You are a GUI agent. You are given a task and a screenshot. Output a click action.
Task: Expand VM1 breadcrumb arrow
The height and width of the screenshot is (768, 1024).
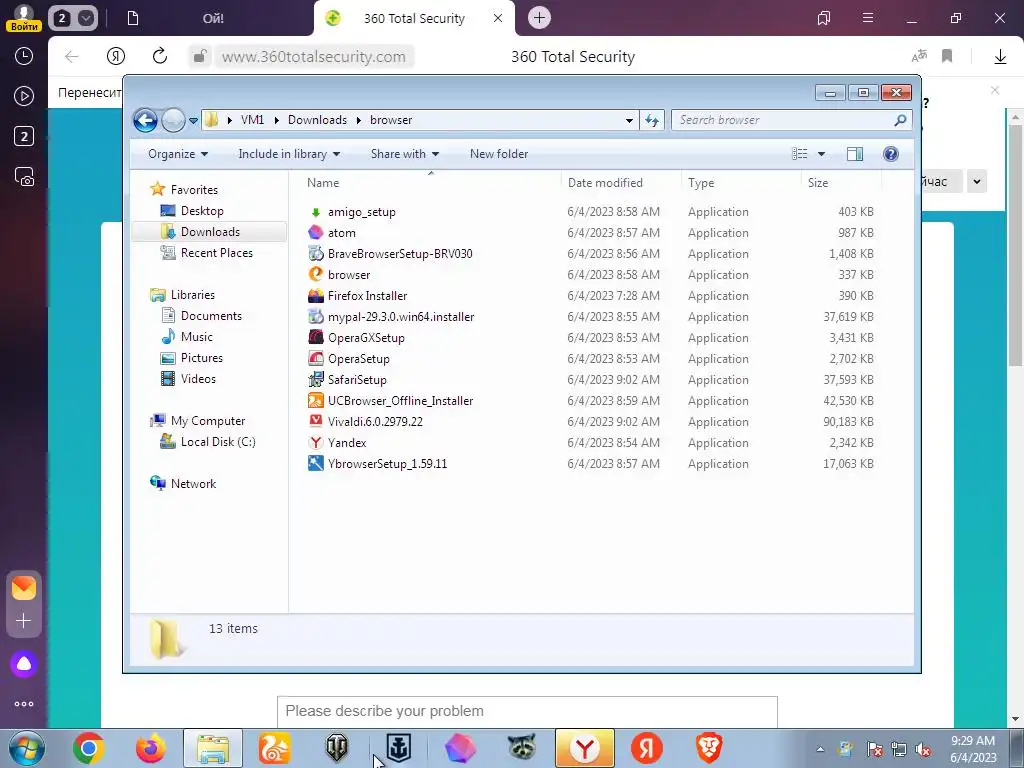pyautogui.click(x=276, y=120)
